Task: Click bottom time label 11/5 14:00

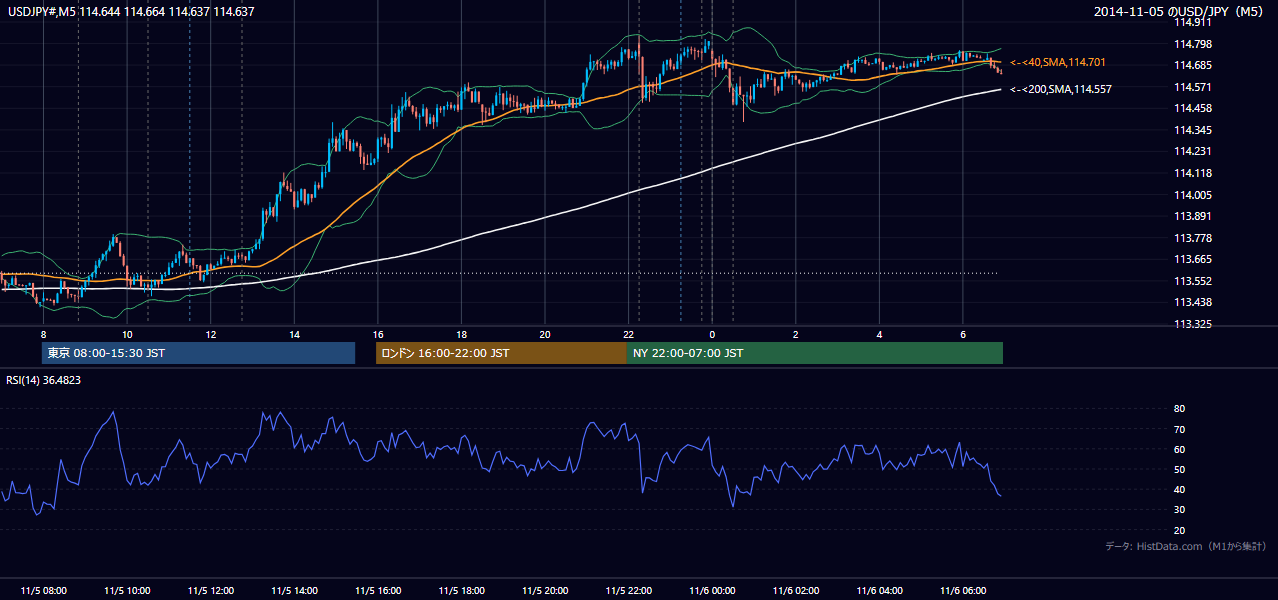Action: coord(294,591)
